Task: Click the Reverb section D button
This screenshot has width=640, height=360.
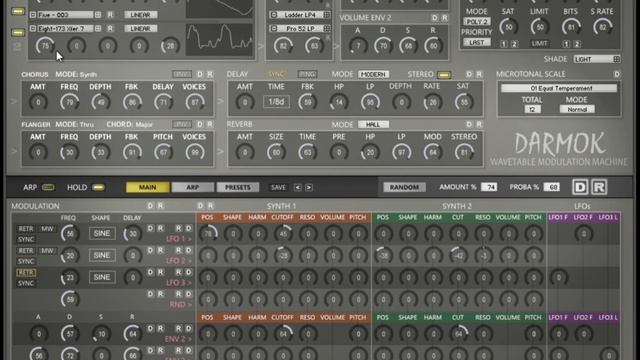Action: click(x=469, y=124)
